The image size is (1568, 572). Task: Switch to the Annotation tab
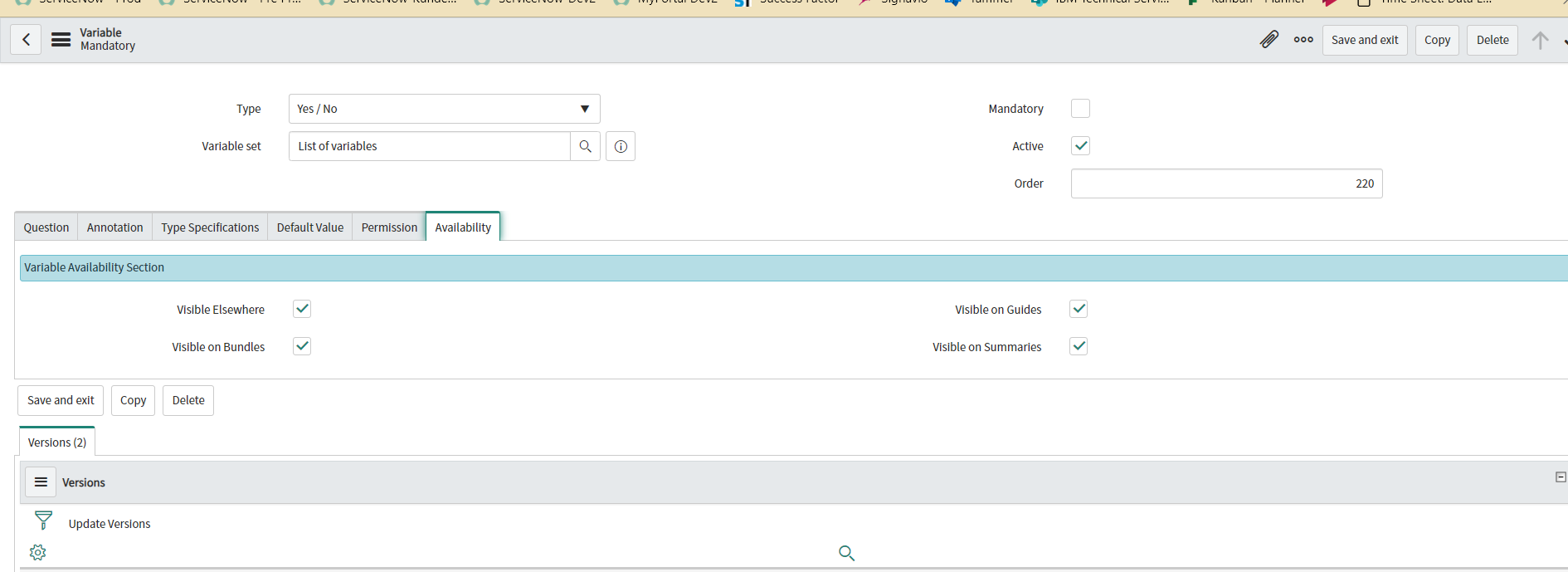pyautogui.click(x=114, y=227)
